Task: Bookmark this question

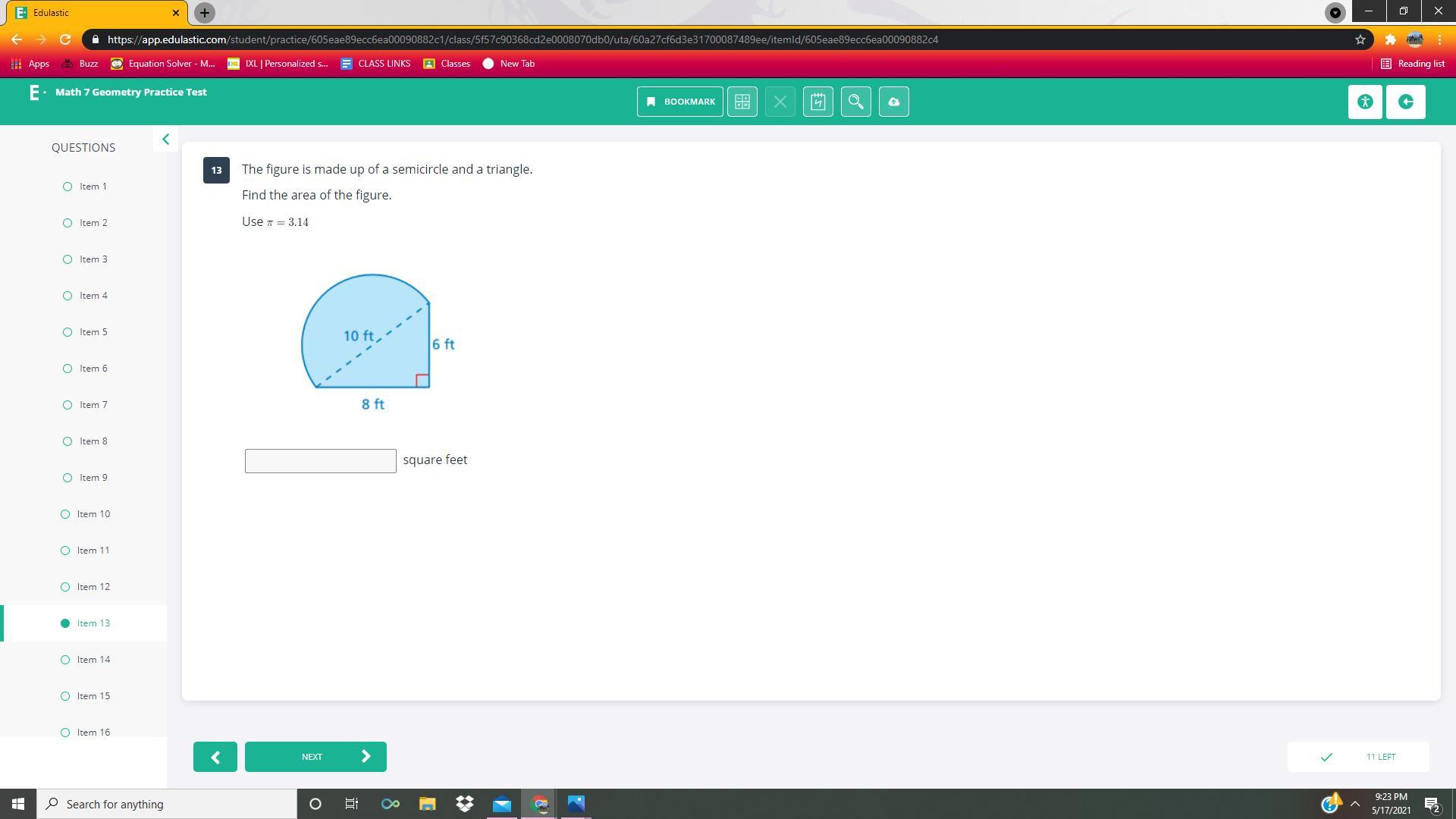Action: click(x=679, y=102)
